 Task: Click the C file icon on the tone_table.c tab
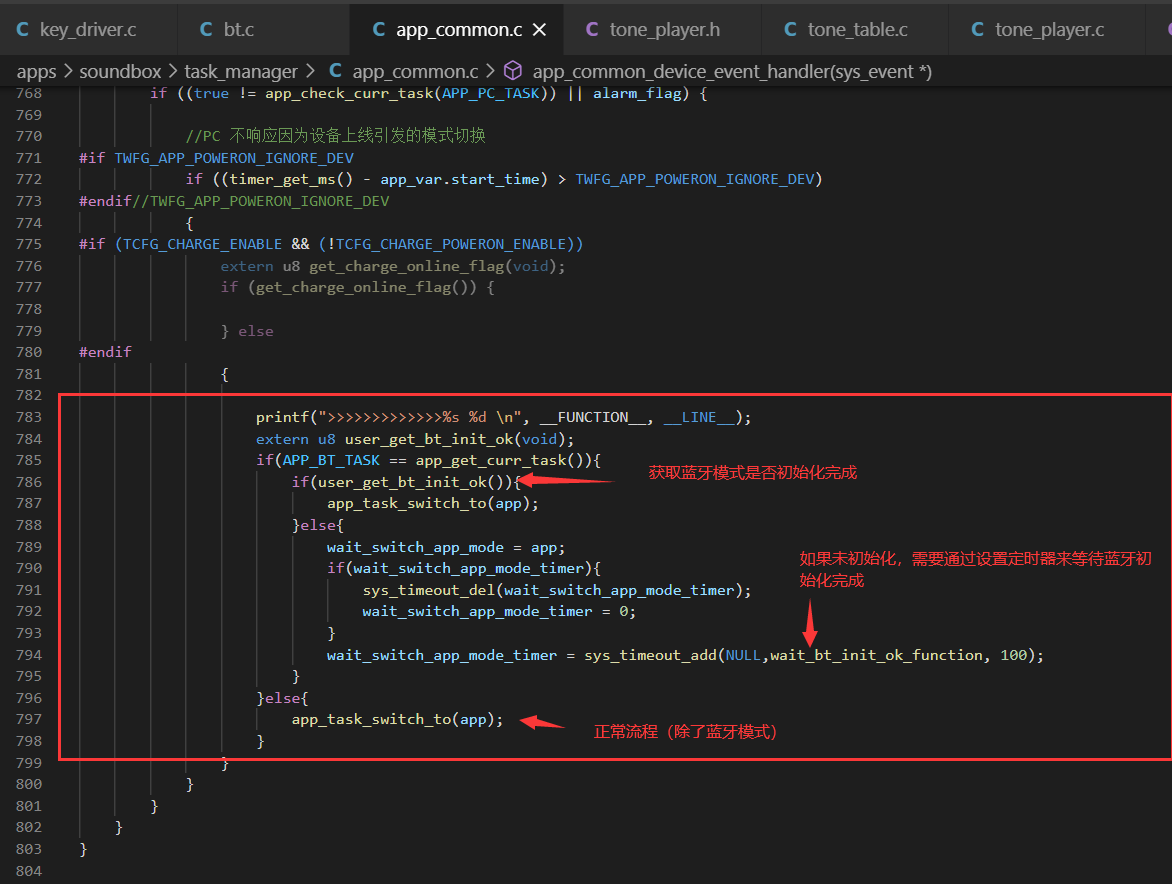click(x=790, y=29)
